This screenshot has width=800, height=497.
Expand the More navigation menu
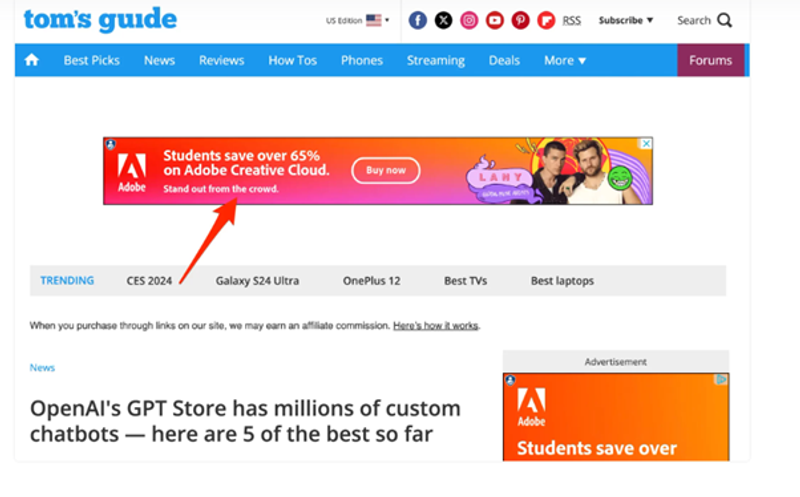point(565,61)
